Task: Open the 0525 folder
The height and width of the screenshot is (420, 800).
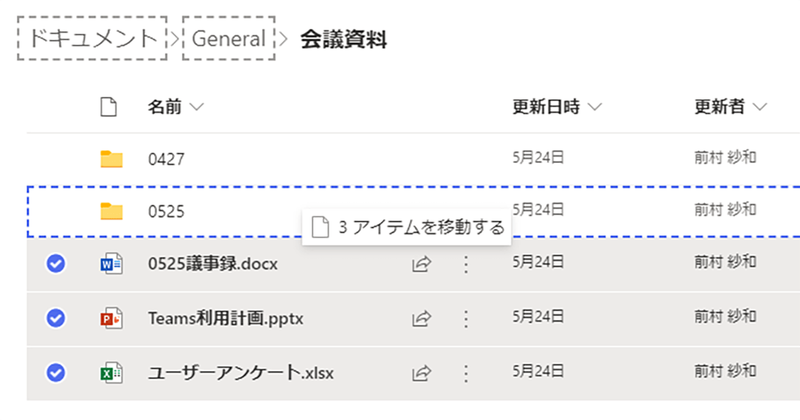Action: (x=165, y=211)
